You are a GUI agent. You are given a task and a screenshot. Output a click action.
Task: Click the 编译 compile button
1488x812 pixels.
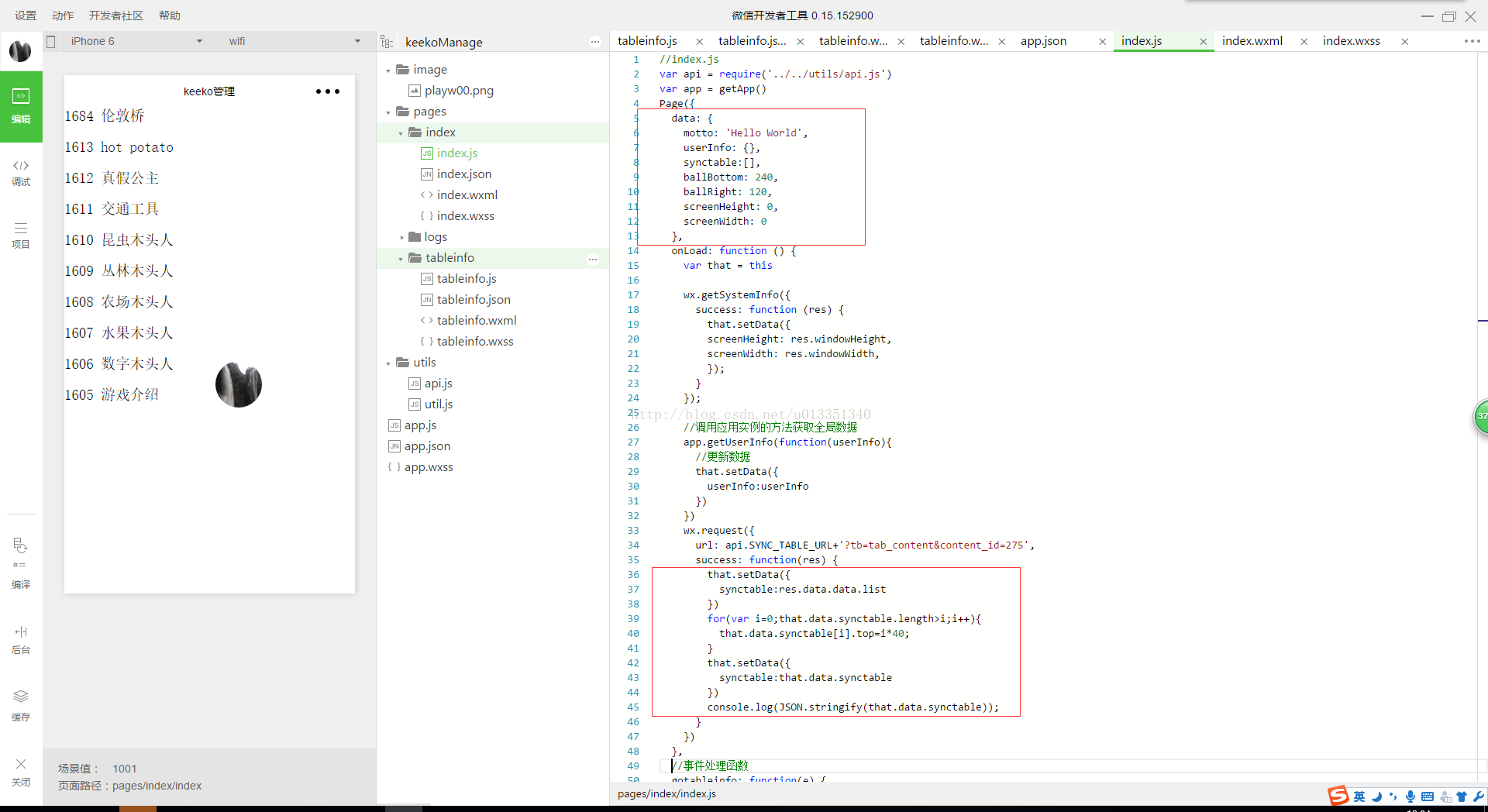pyautogui.click(x=21, y=563)
